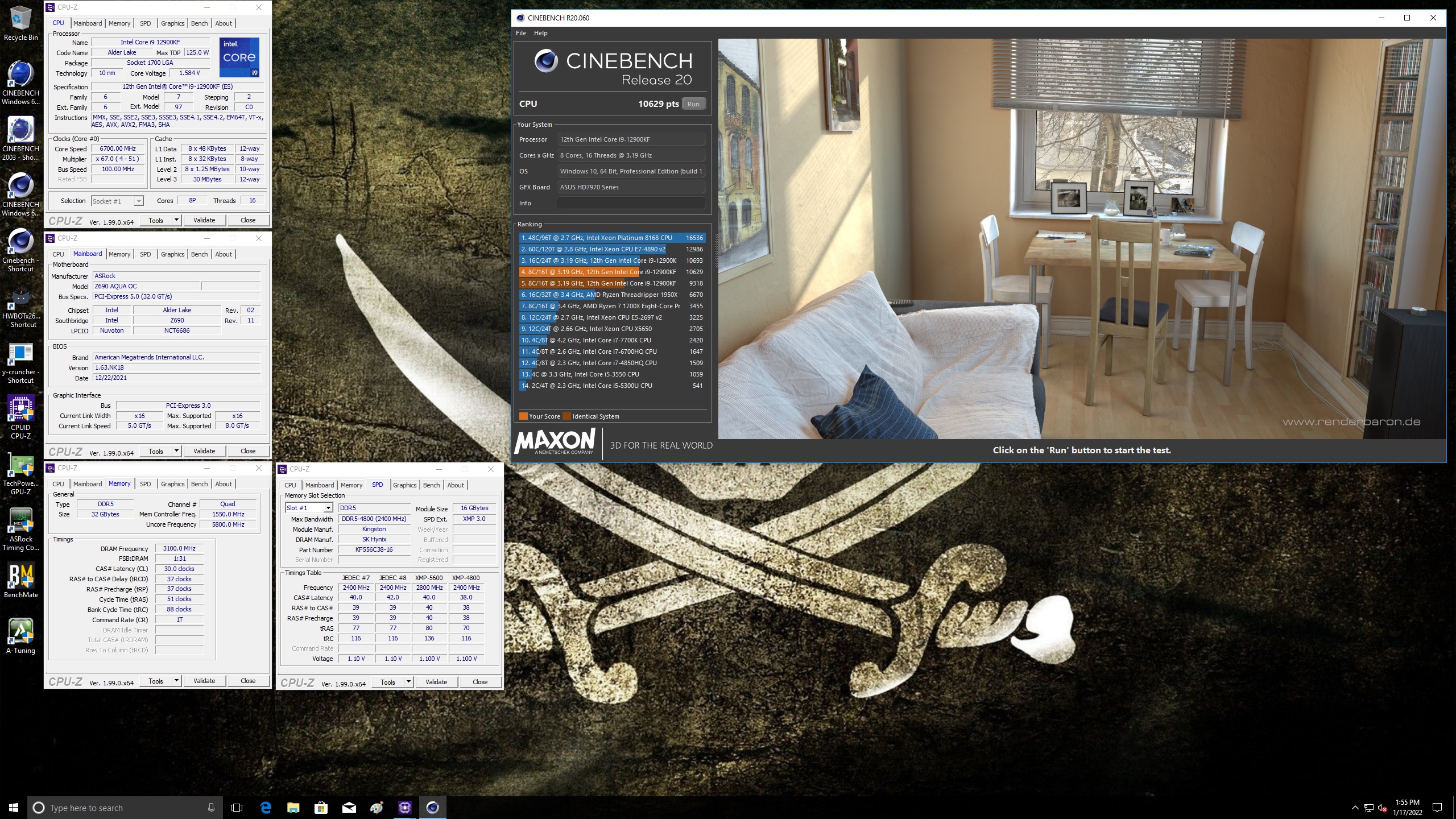Click Validate in CPU-Z SPD window

click(436, 682)
